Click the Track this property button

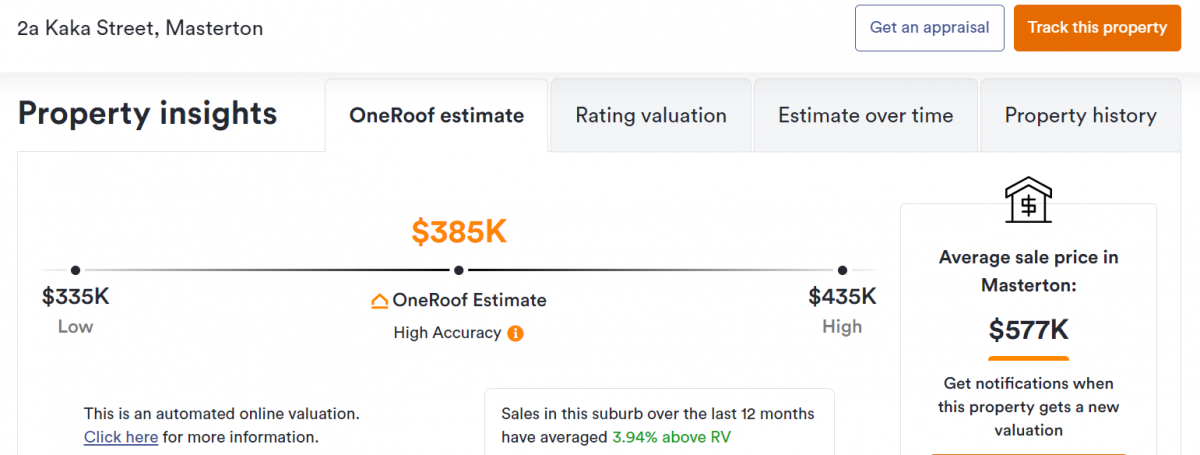[1097, 28]
